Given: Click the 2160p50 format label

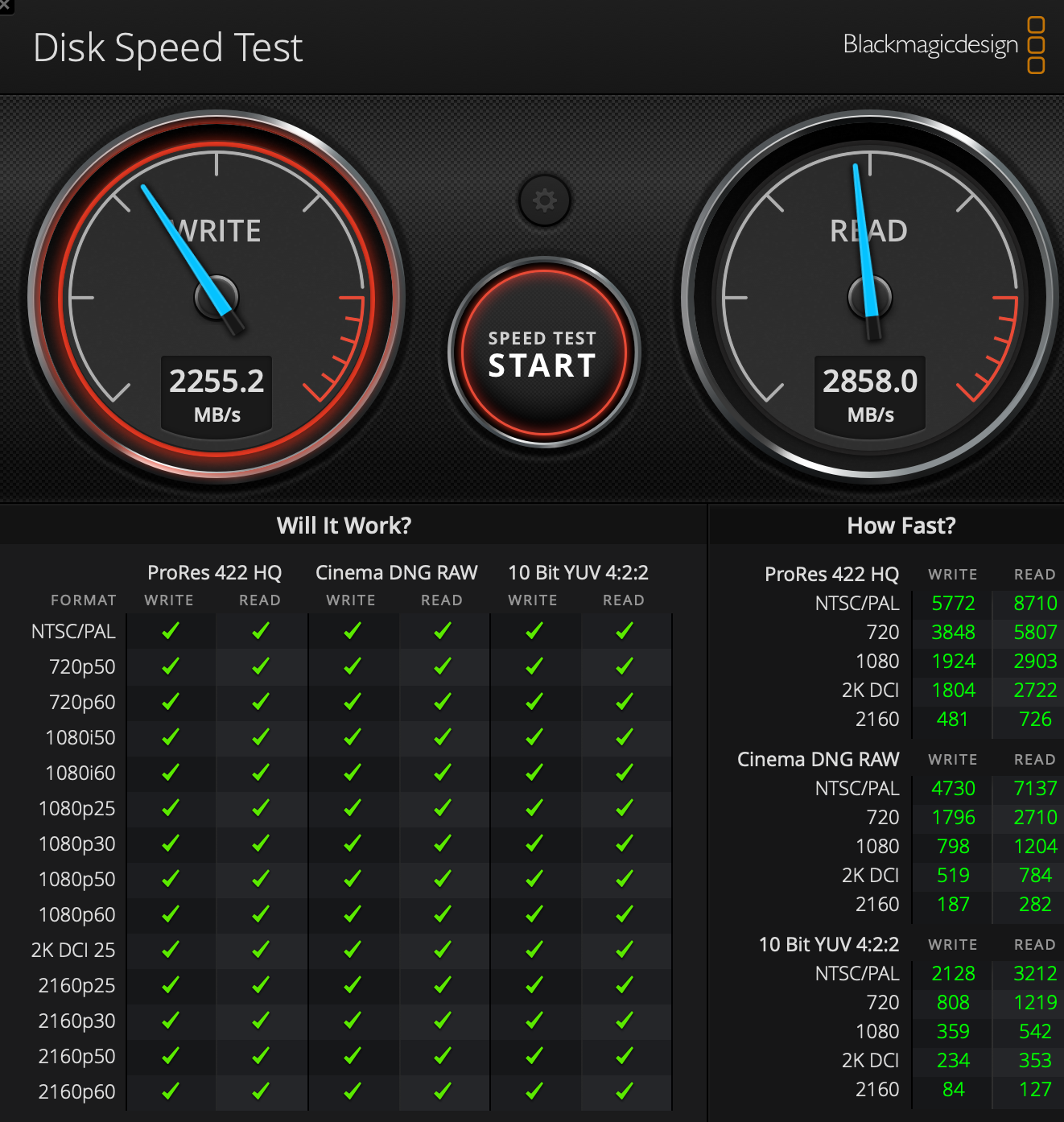Looking at the screenshot, I should coord(77,1057).
